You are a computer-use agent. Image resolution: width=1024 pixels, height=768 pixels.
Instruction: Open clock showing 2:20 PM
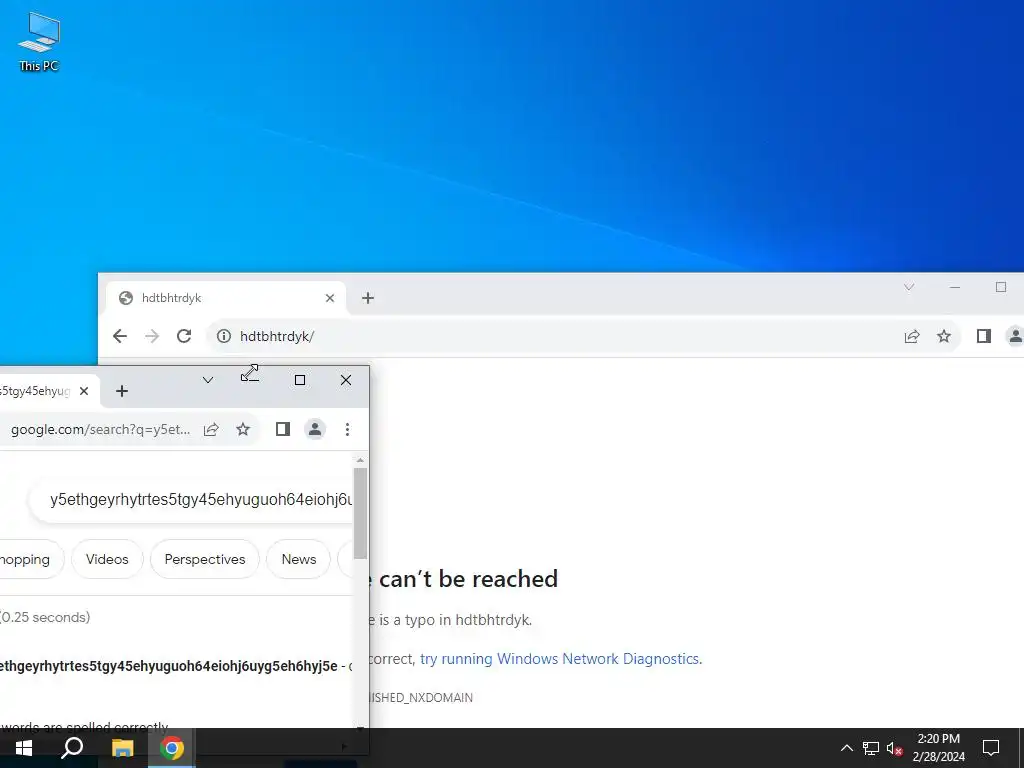(x=938, y=748)
